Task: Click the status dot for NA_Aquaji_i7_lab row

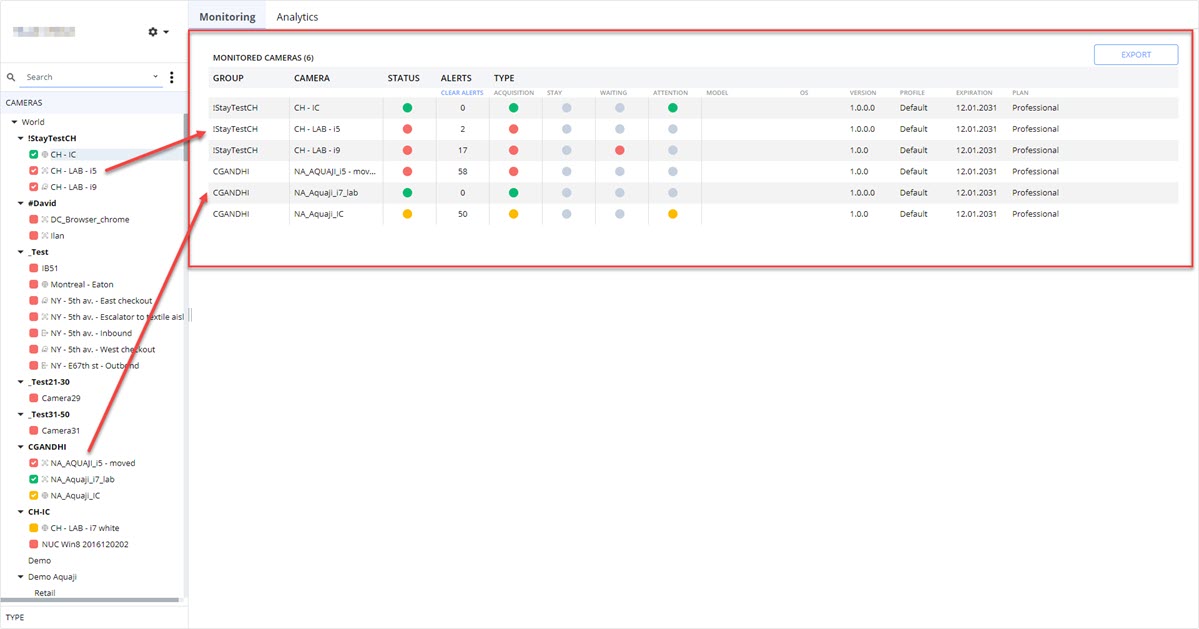Action: [408, 193]
